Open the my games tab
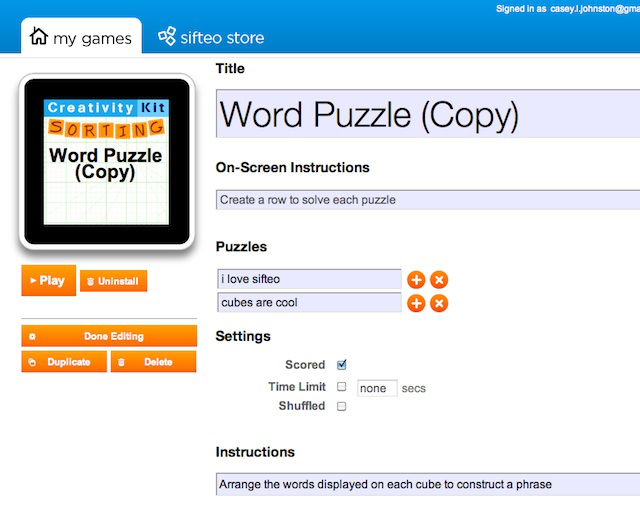 coord(81,36)
